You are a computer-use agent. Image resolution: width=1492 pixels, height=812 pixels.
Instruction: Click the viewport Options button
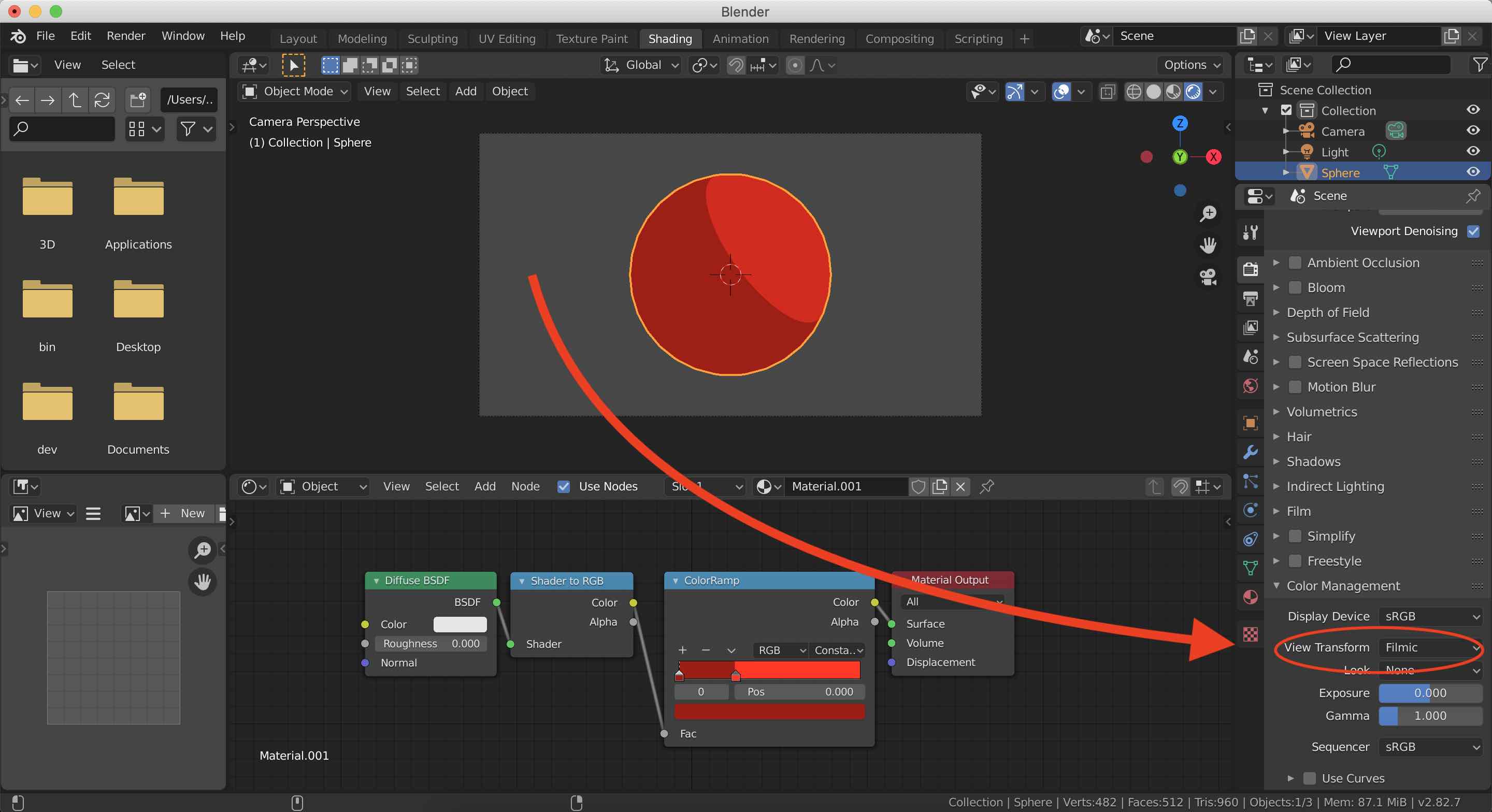point(1192,65)
